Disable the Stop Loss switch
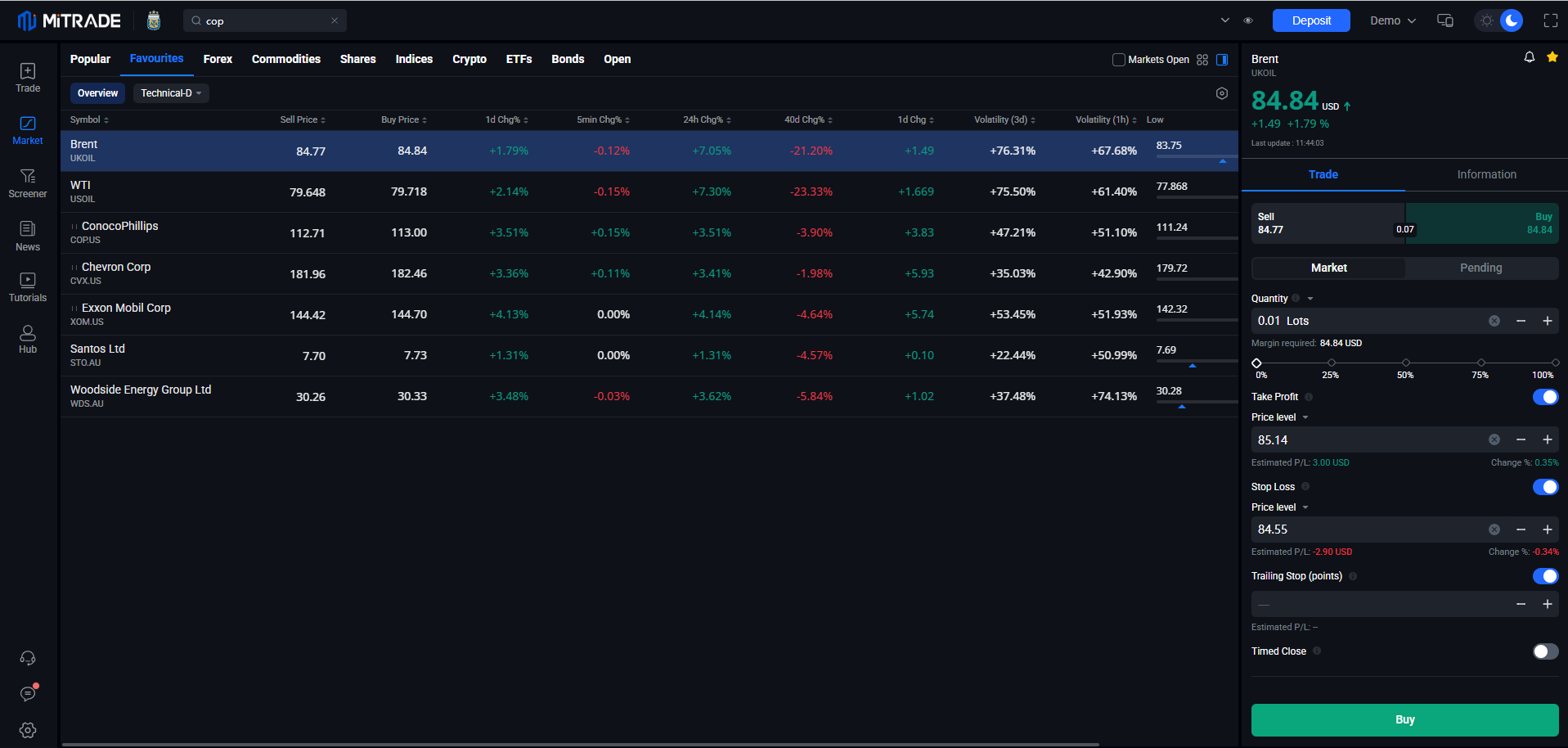Image resolution: width=1568 pixels, height=748 pixels. (1545, 487)
